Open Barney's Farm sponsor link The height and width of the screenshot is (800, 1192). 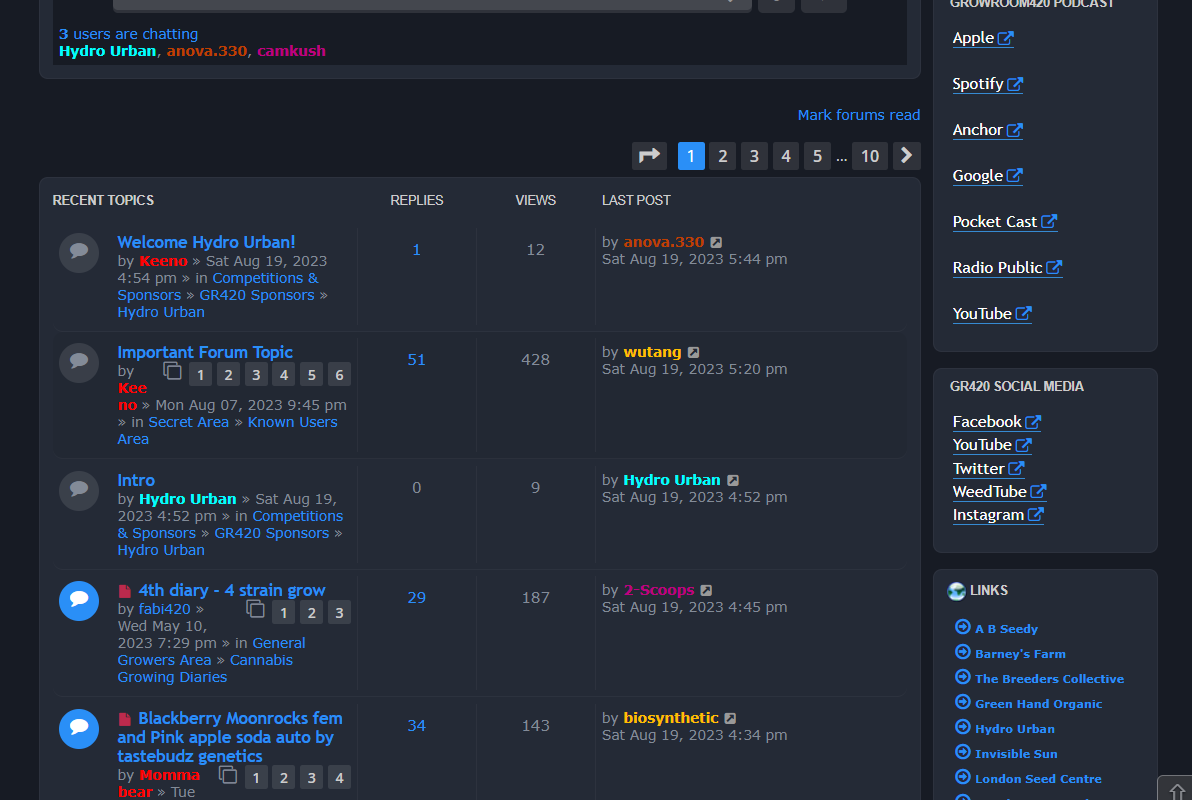click(x=1020, y=654)
